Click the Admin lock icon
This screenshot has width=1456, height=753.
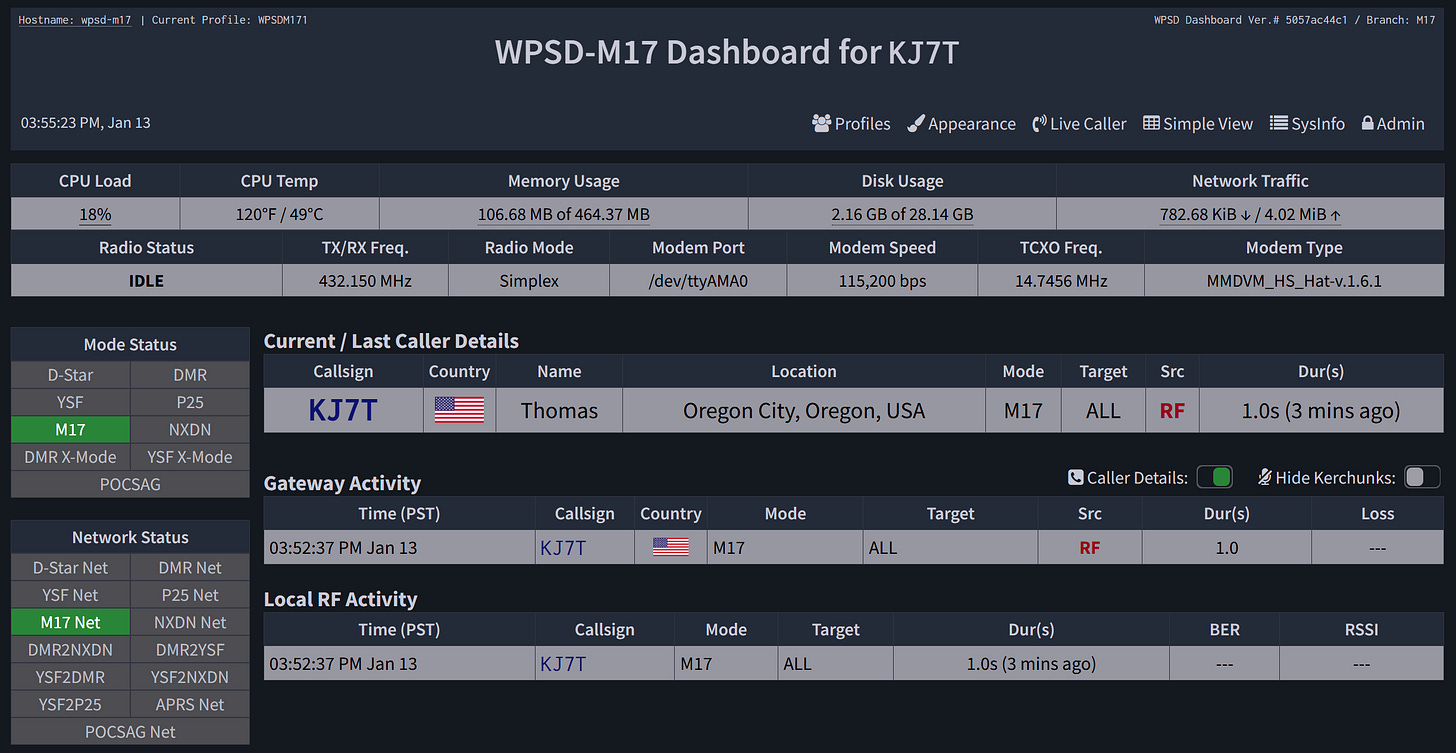[x=1367, y=123]
